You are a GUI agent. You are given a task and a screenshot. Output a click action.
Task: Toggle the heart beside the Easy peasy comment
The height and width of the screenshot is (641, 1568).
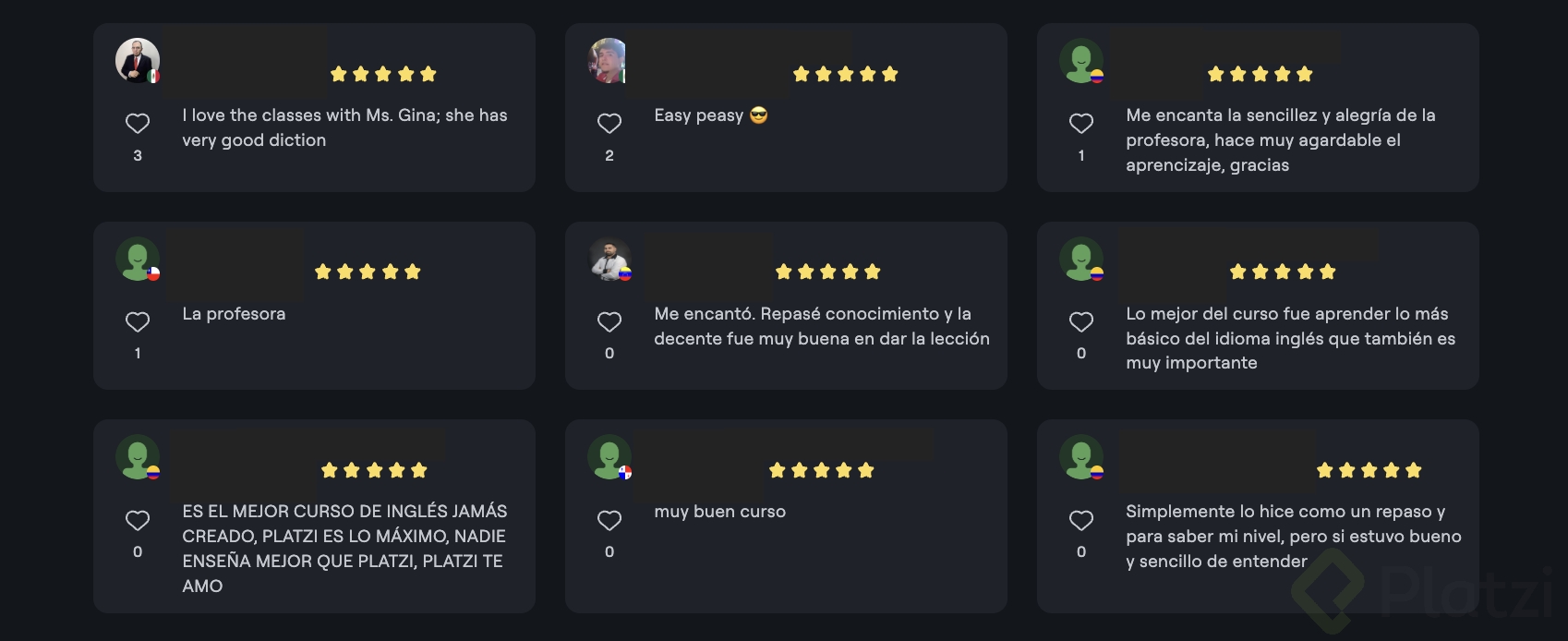609,123
